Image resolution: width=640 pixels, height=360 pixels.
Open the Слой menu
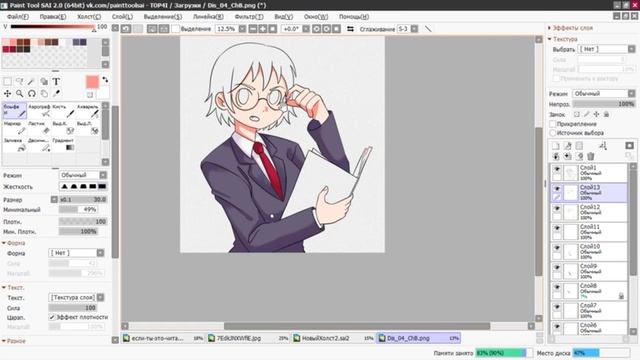(122, 17)
